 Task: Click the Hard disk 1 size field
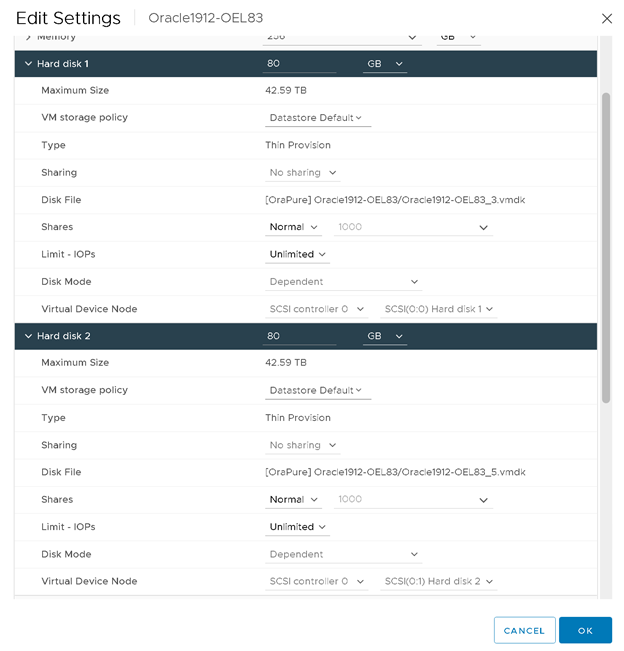pyautogui.click(x=299, y=64)
